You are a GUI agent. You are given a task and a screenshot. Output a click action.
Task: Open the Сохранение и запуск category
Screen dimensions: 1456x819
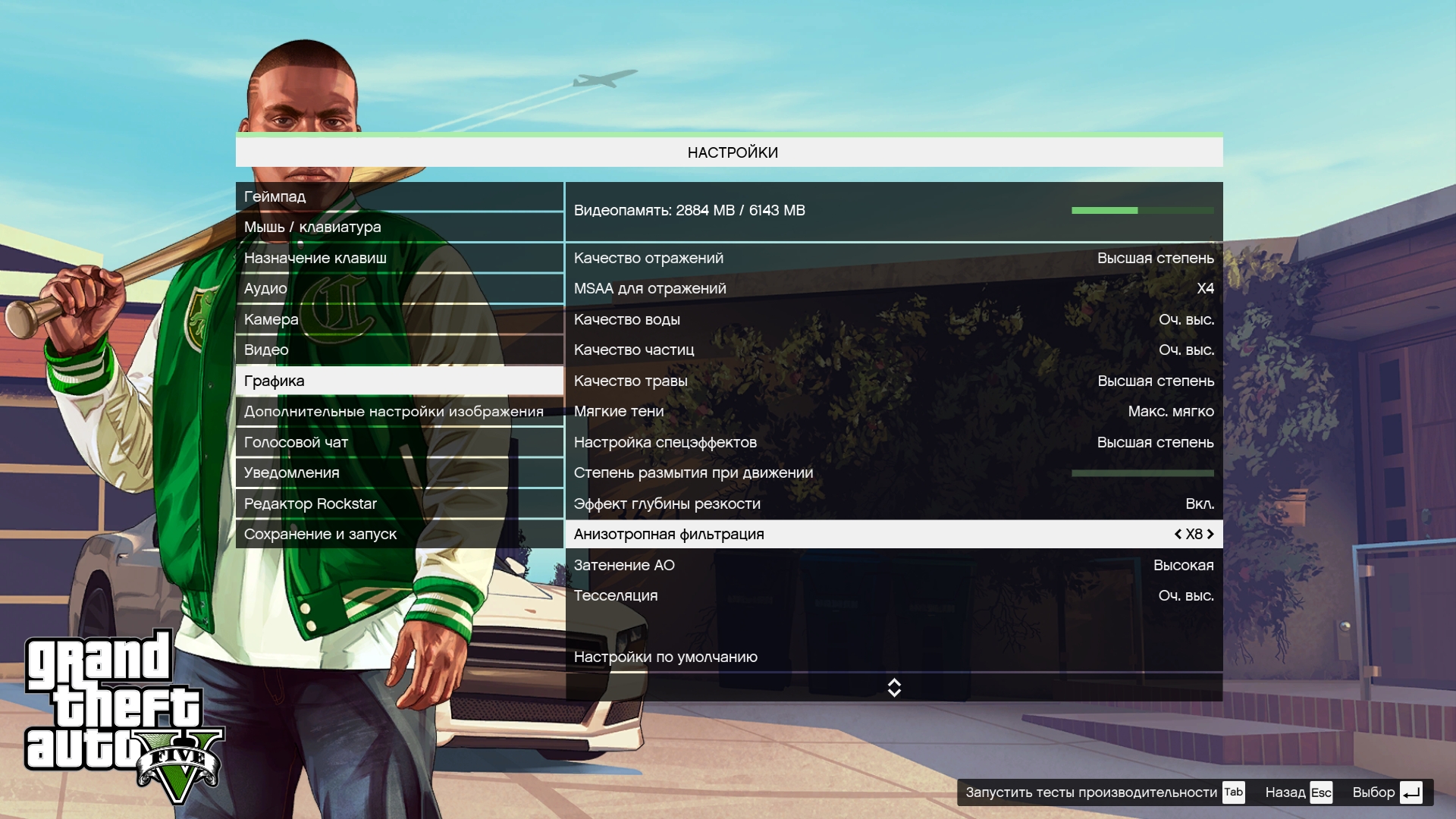400,534
